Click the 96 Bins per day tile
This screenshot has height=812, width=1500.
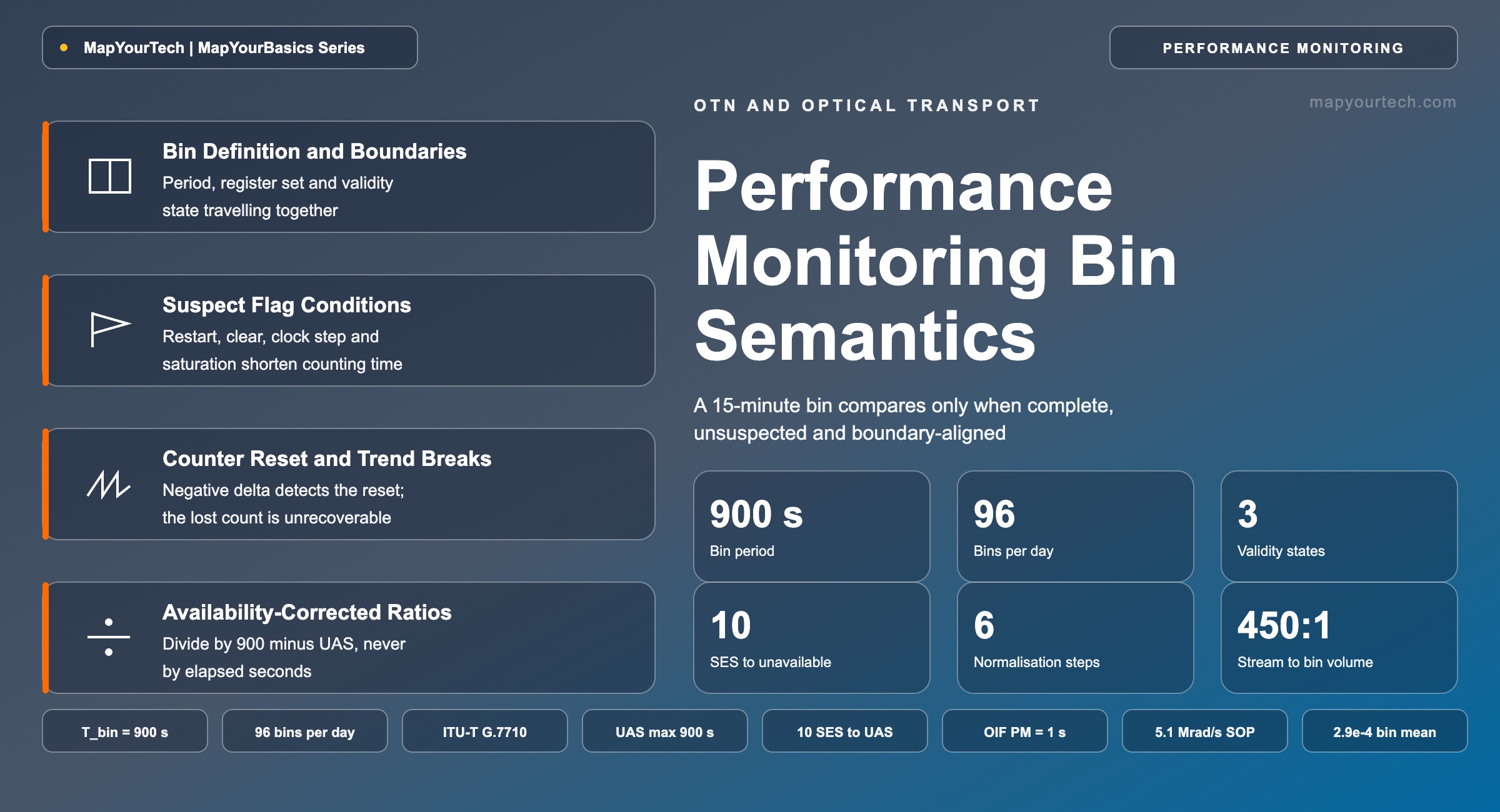[1076, 527]
